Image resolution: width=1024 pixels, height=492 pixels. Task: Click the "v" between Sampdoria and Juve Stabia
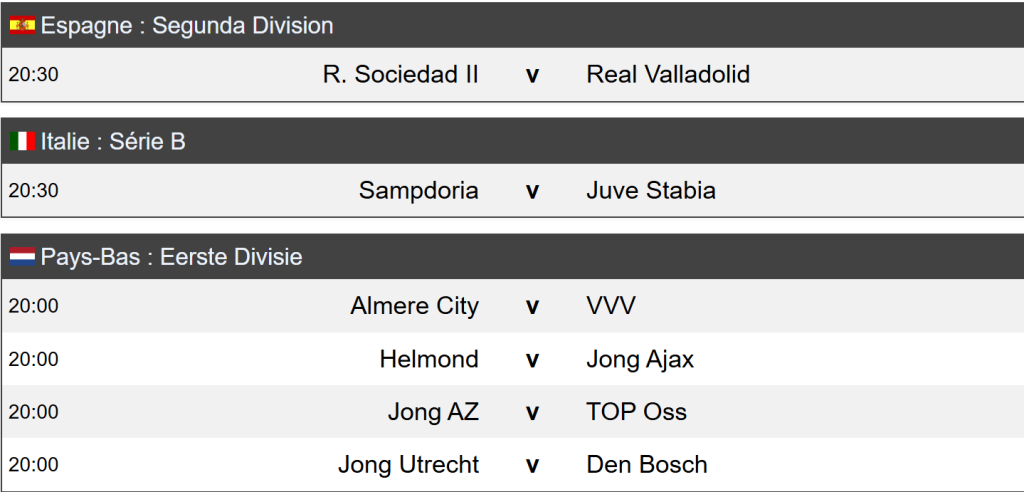click(x=532, y=191)
